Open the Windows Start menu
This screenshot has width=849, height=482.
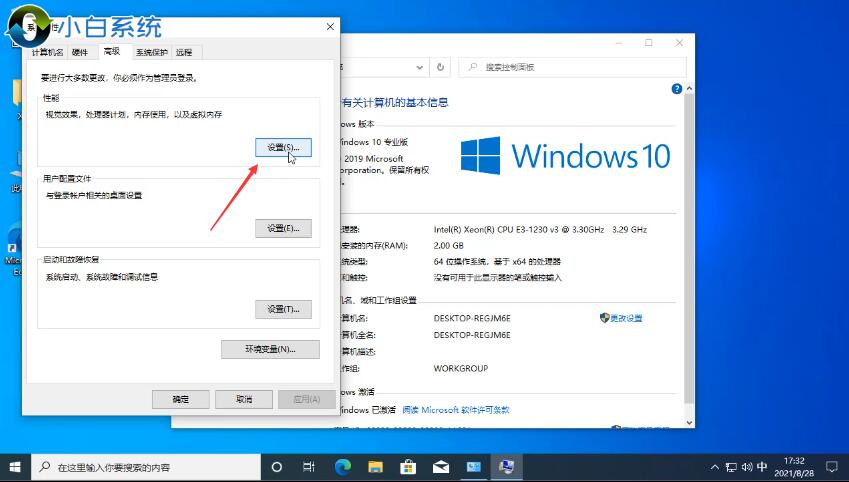(x=15, y=467)
